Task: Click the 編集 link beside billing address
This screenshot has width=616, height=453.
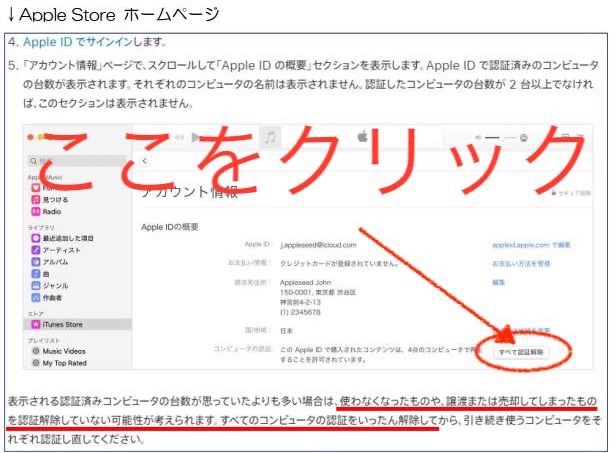Action: pos(498,282)
